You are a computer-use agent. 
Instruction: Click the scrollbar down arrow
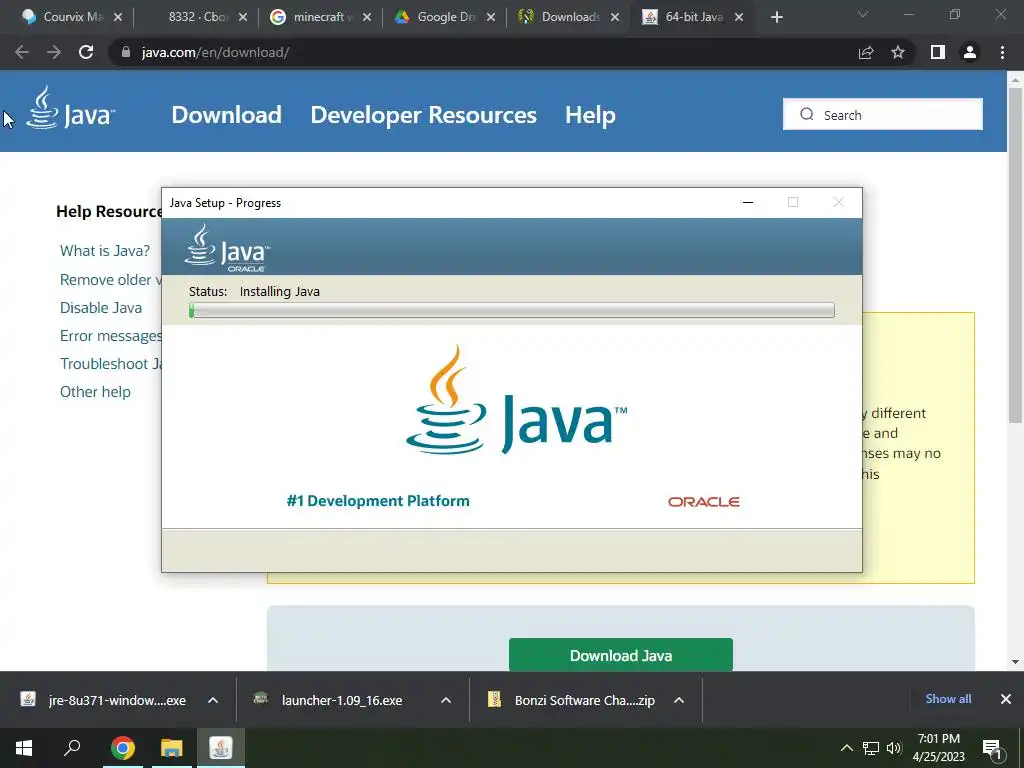pos(1015,662)
